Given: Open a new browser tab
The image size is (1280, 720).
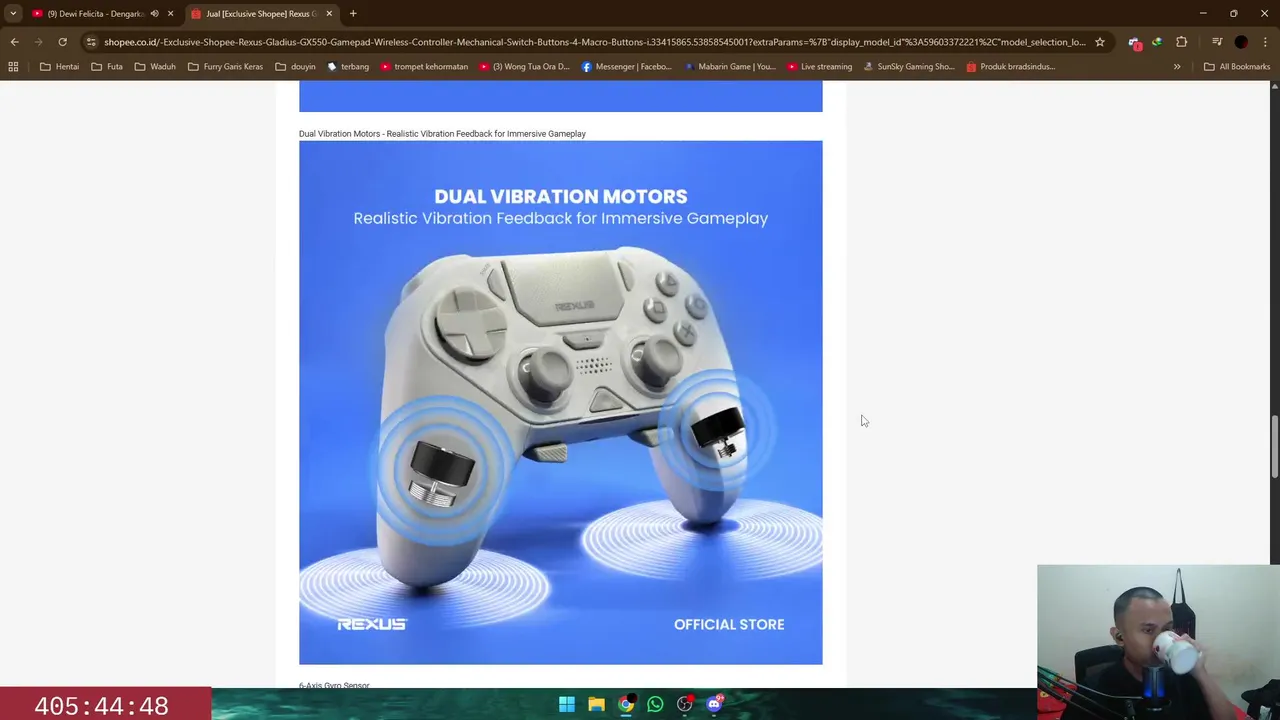Looking at the screenshot, I should 353,14.
